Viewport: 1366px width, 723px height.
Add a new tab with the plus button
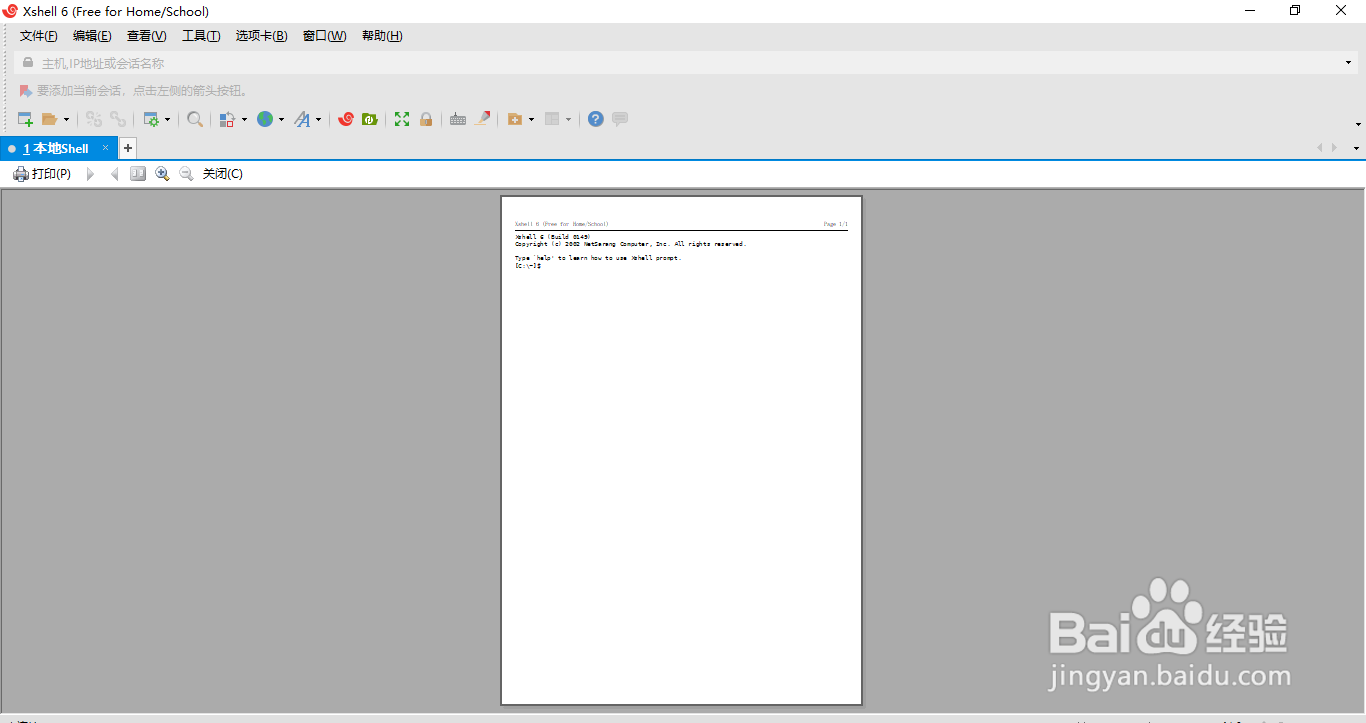pyautogui.click(x=127, y=148)
